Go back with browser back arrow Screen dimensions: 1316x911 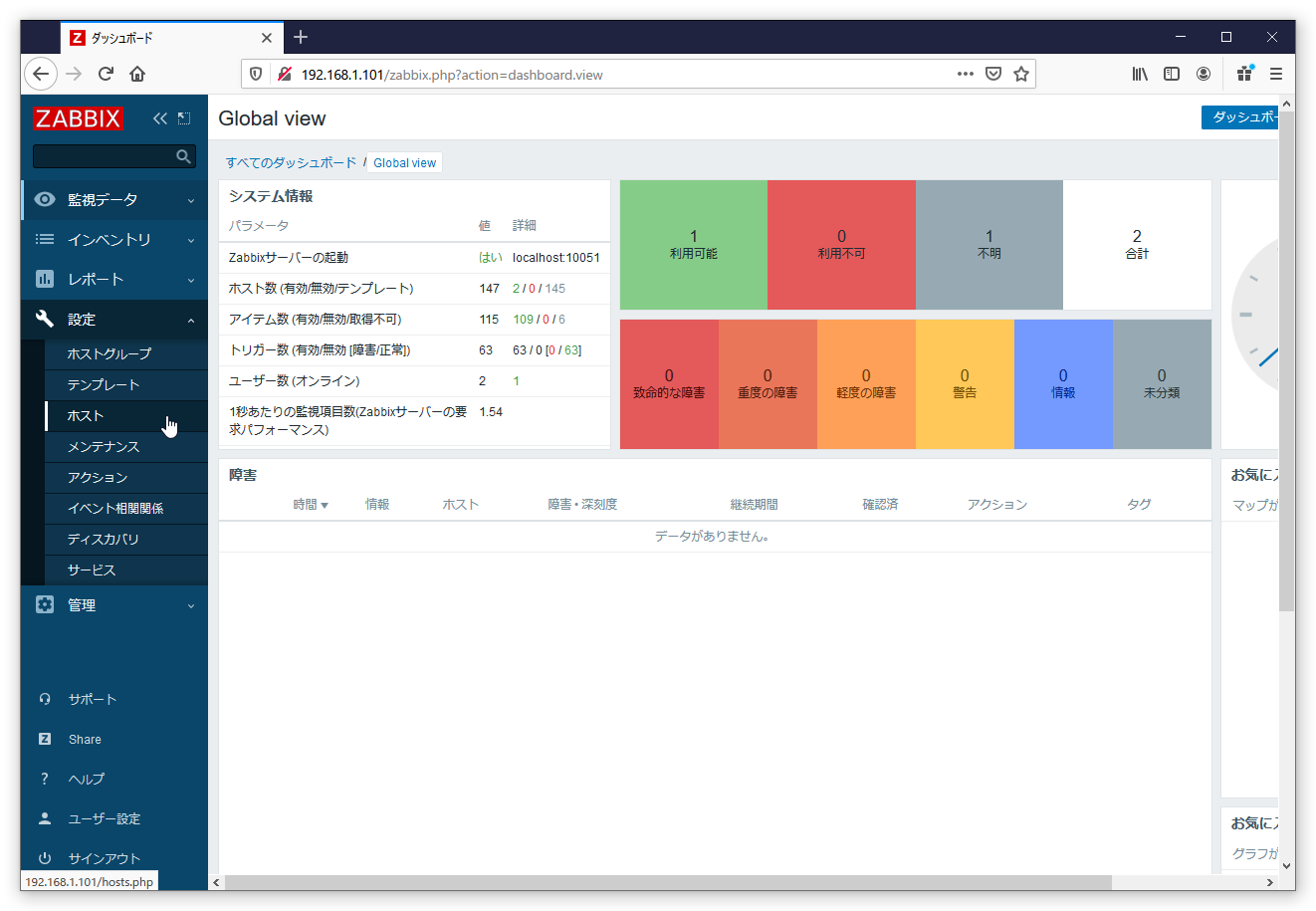(x=40, y=74)
